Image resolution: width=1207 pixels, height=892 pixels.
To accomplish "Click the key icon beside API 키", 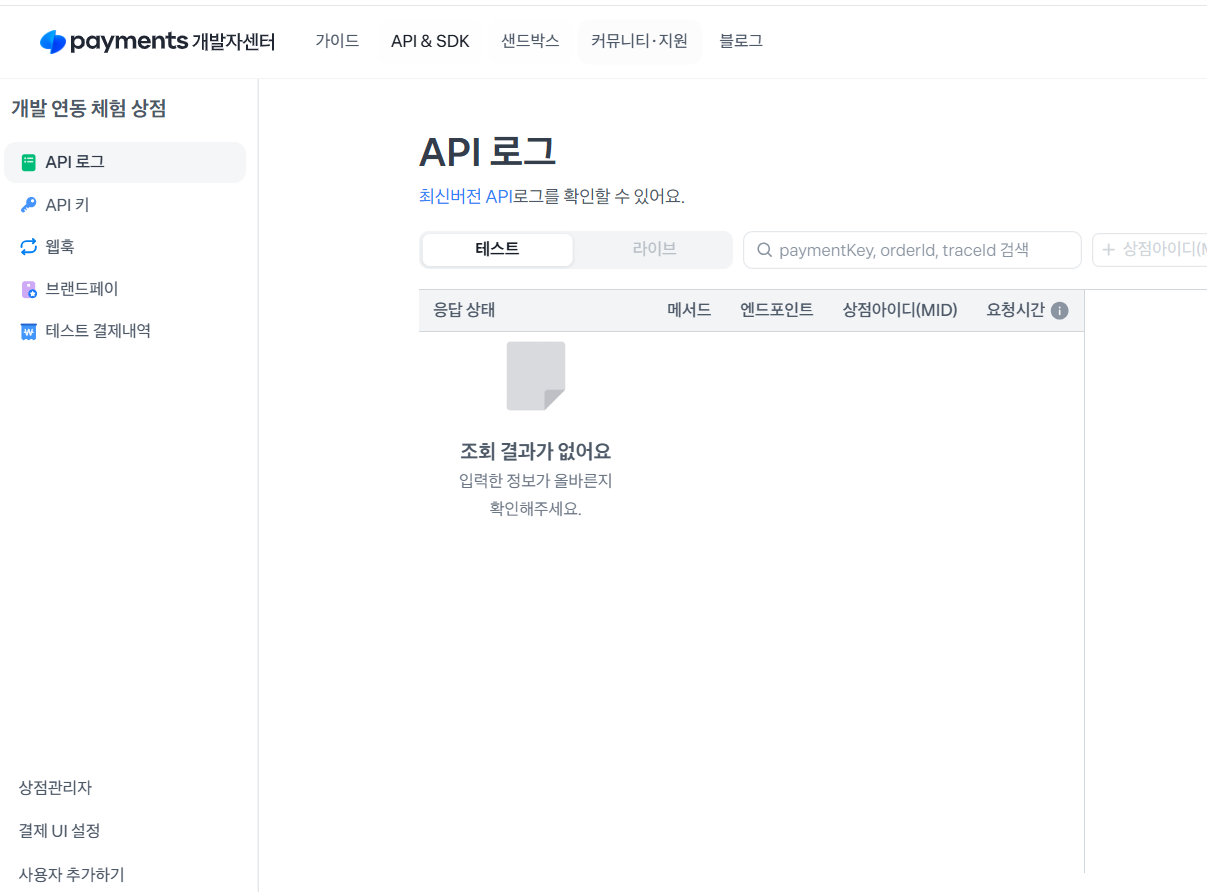I will click(x=28, y=205).
